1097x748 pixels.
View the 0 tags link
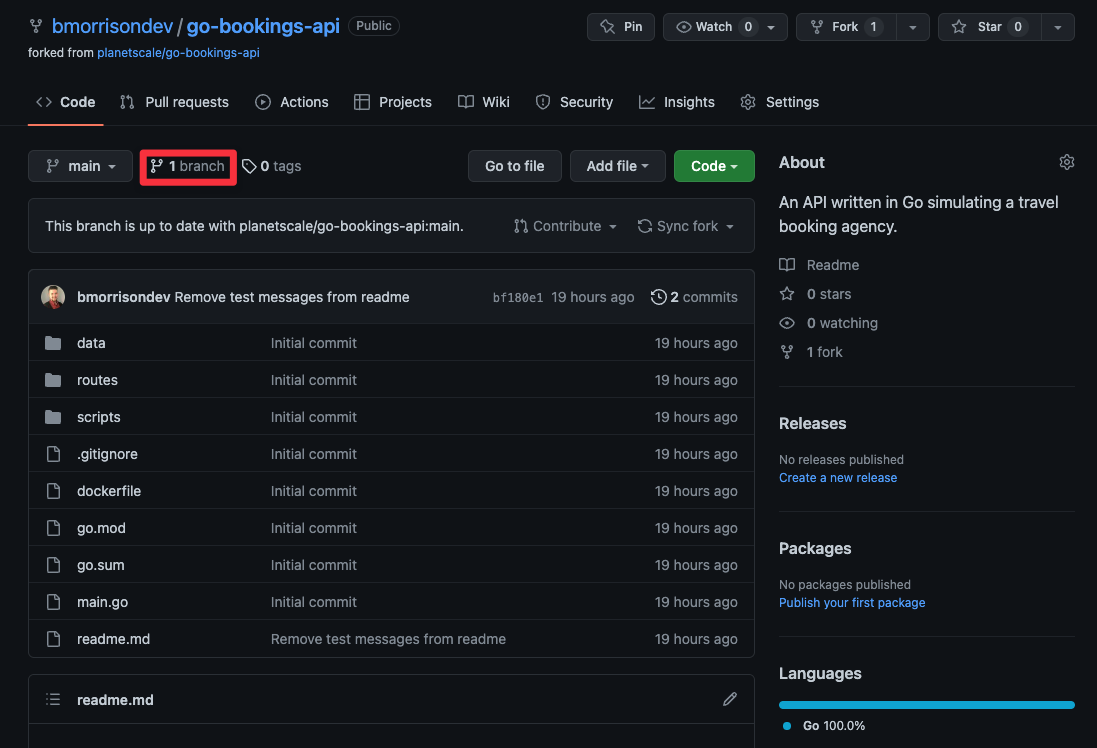(271, 167)
